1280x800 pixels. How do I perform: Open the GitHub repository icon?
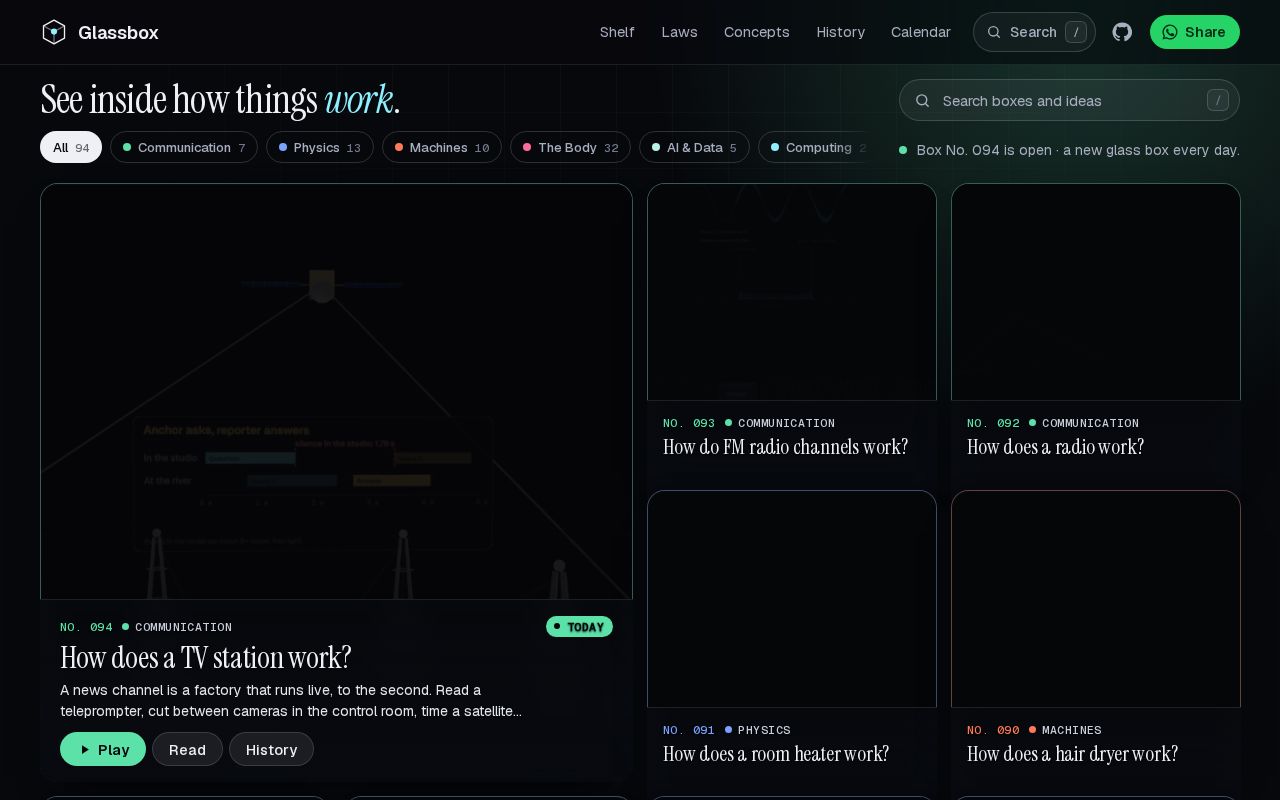tap(1122, 32)
